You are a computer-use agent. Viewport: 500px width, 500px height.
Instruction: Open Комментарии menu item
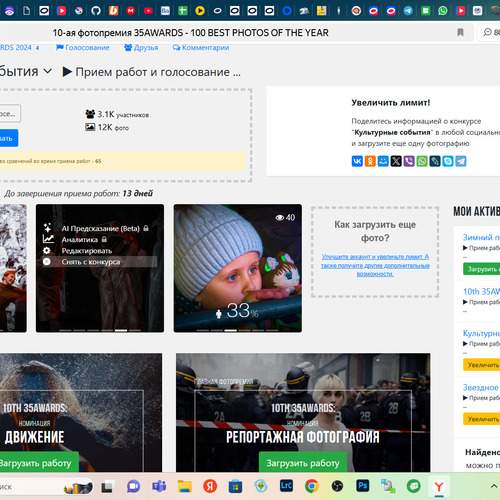pyautogui.click(x=201, y=48)
